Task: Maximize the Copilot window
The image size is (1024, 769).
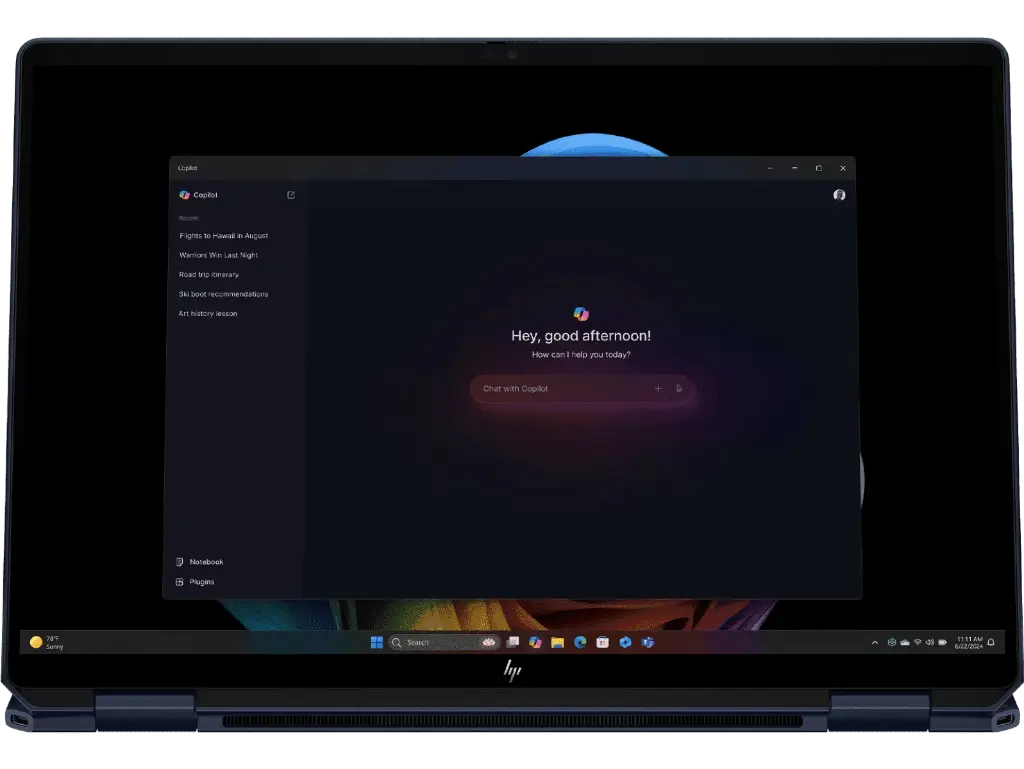Action: point(818,168)
